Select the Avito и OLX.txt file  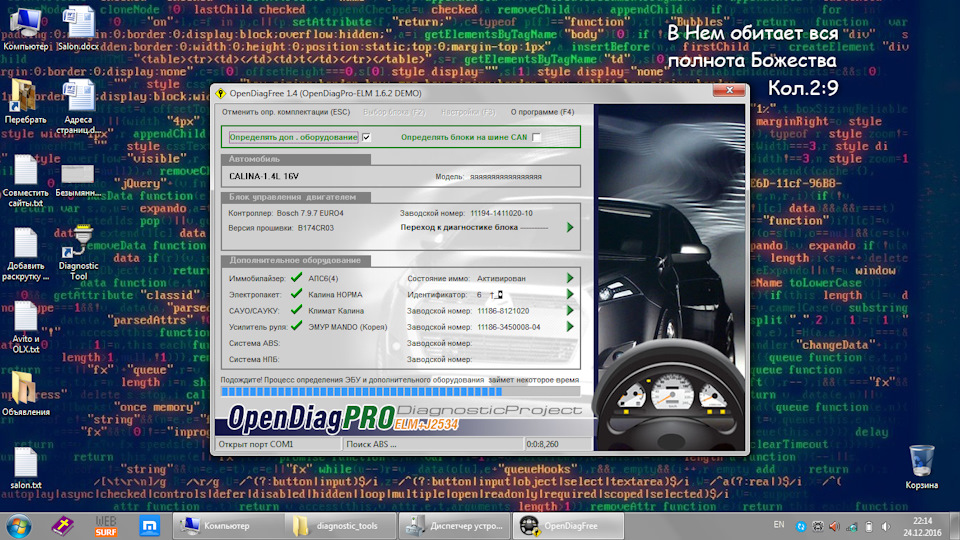click(25, 326)
